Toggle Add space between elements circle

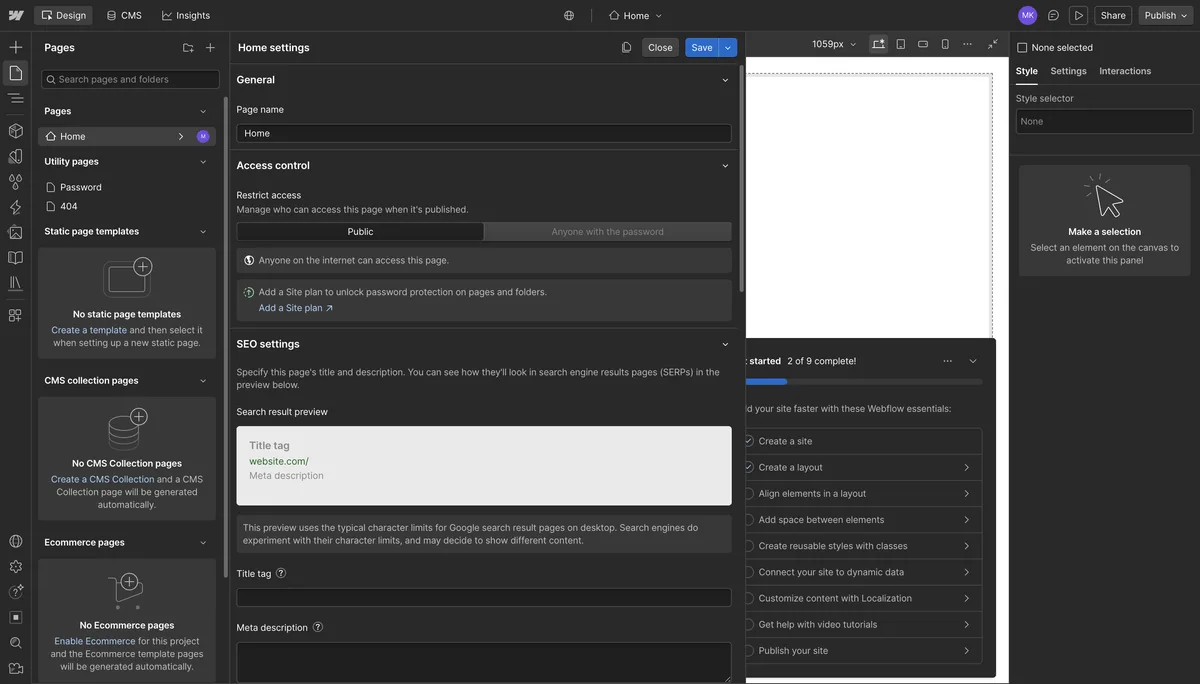(x=748, y=519)
